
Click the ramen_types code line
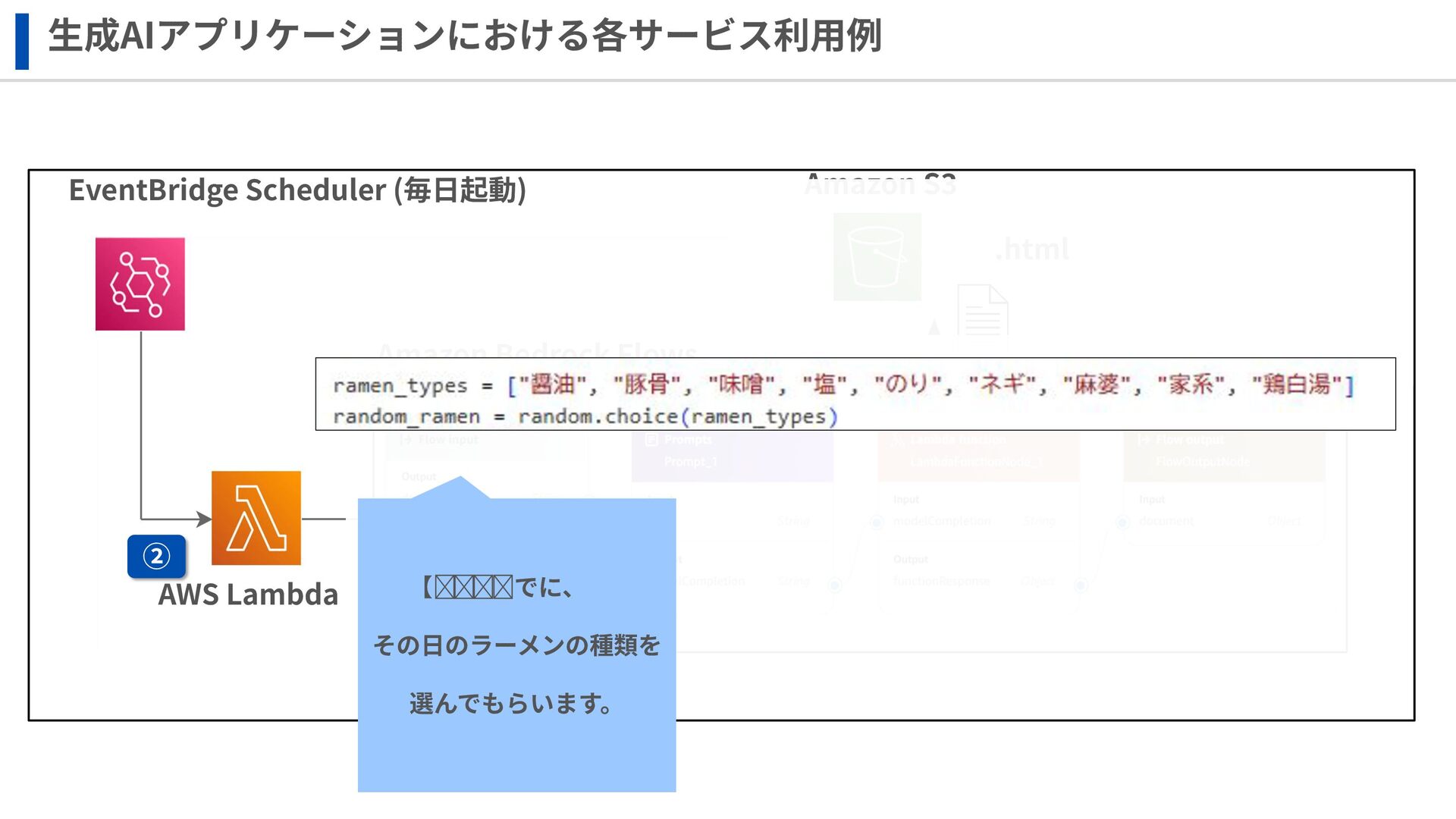pyautogui.click(x=842, y=384)
